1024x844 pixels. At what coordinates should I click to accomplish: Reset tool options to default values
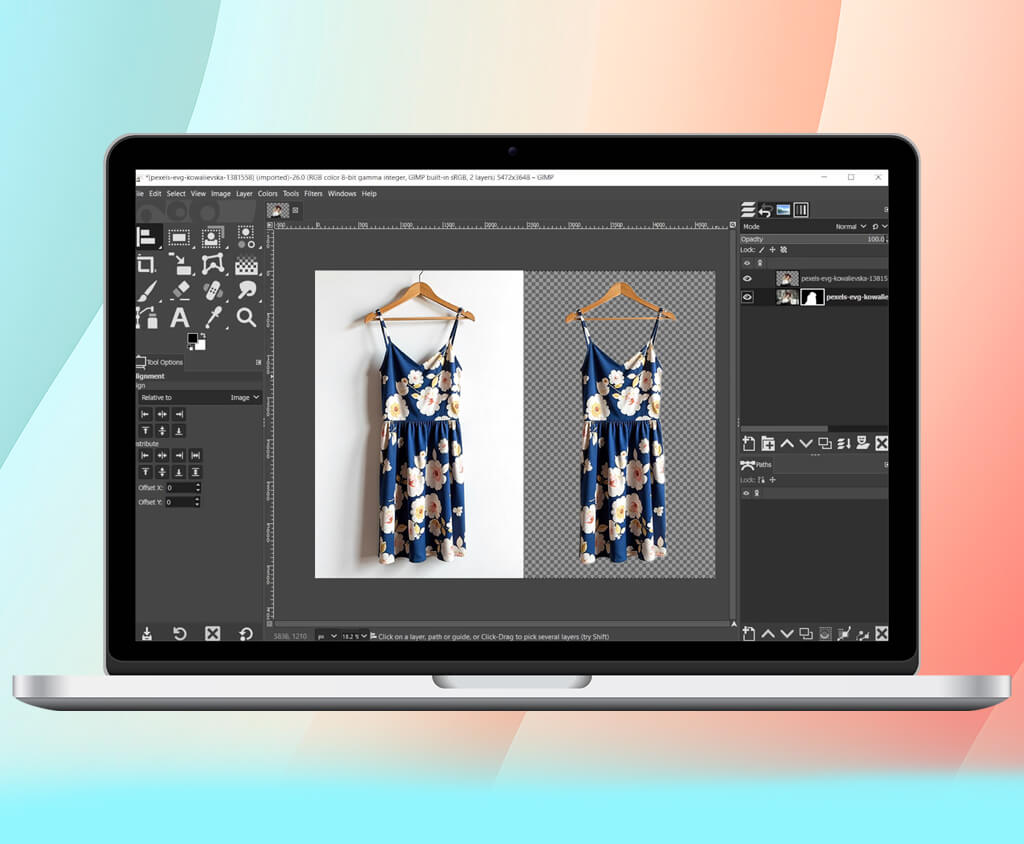tap(246, 634)
